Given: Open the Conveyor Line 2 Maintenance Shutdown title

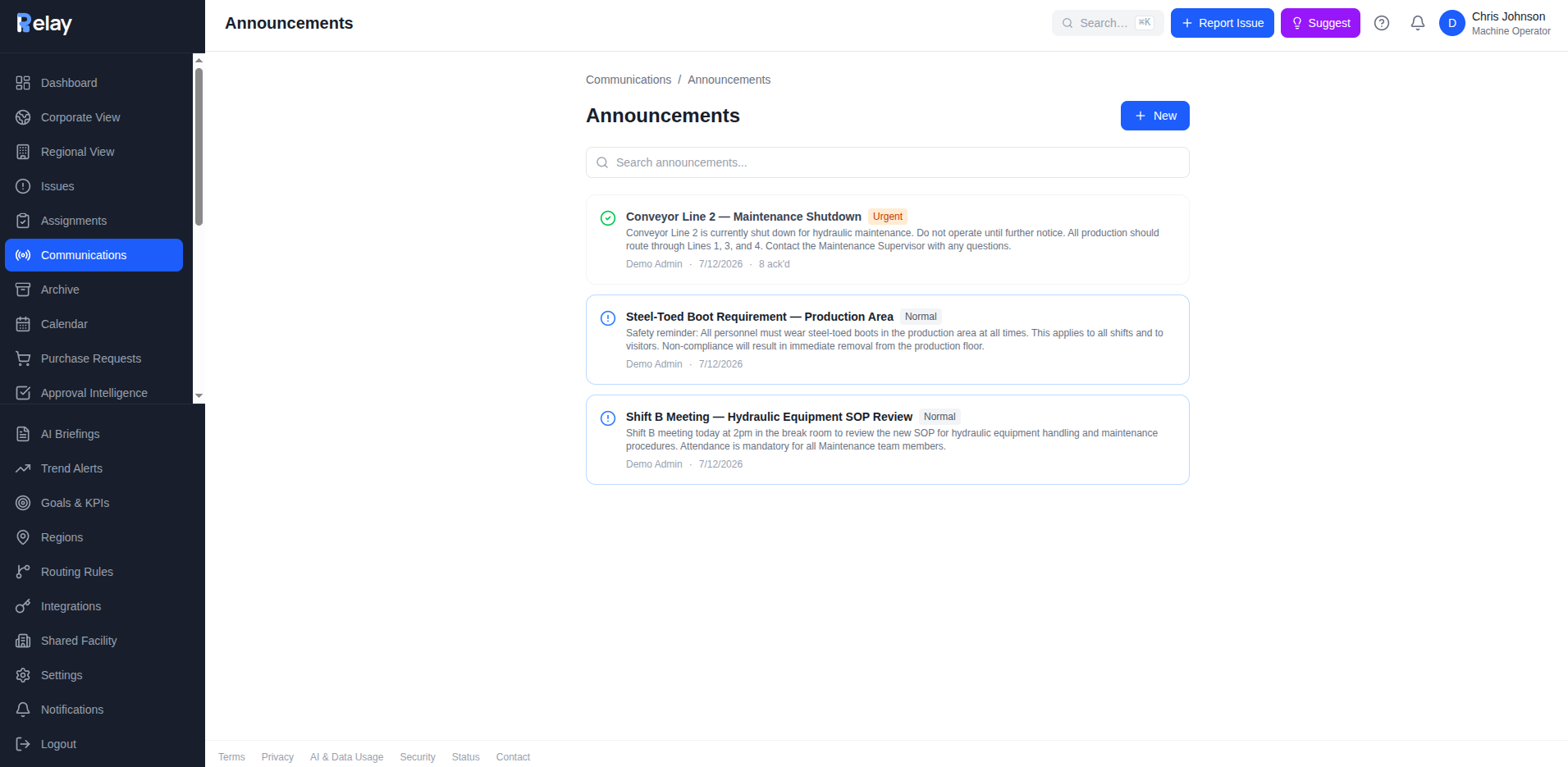Looking at the screenshot, I should pyautogui.click(x=743, y=217).
